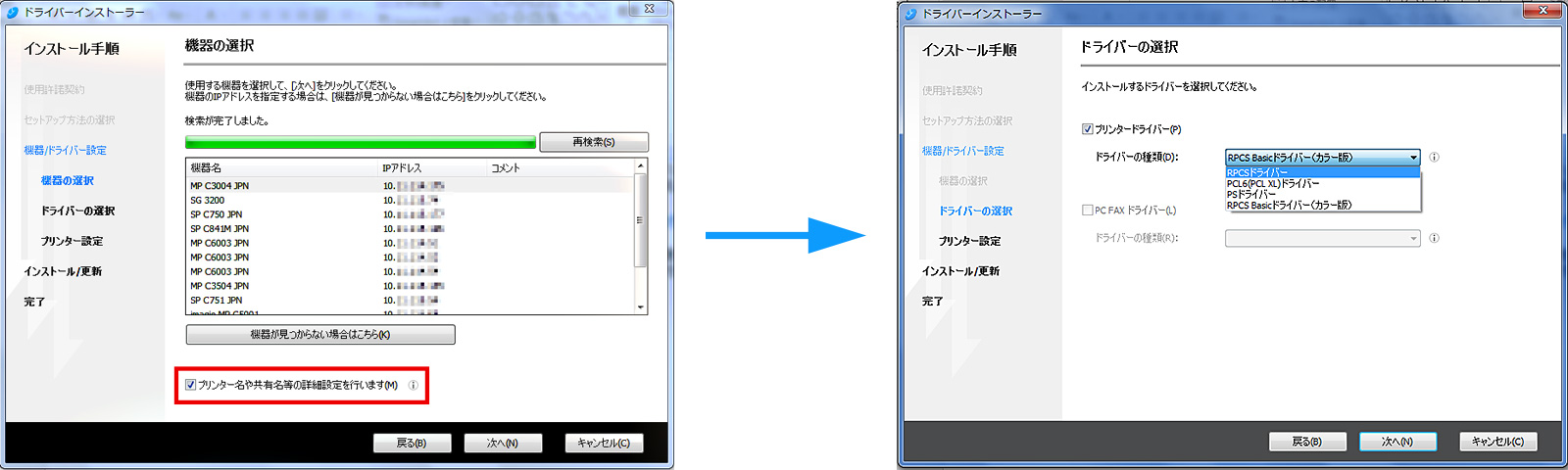
Task: Click info icon next to PC FAX driver type
Action: tap(1434, 238)
